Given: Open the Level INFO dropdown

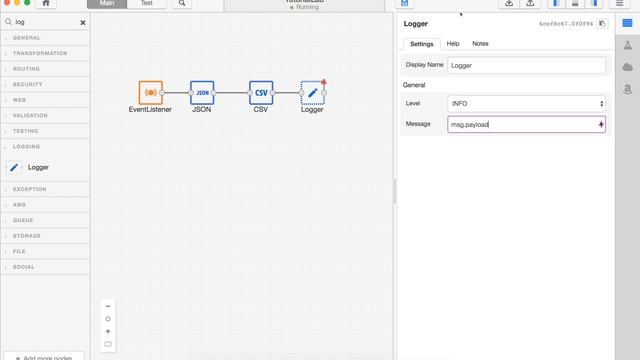Looking at the screenshot, I should click(527, 104).
